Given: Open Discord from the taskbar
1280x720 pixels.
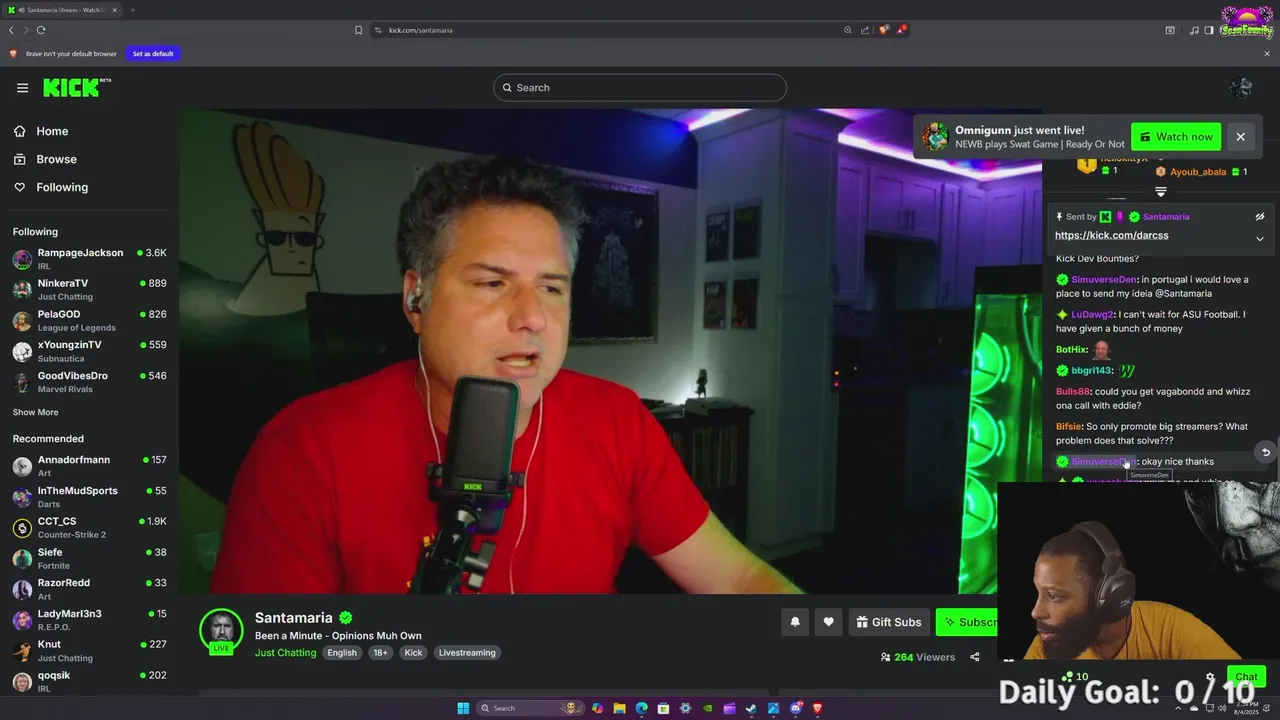Looking at the screenshot, I should [796, 708].
